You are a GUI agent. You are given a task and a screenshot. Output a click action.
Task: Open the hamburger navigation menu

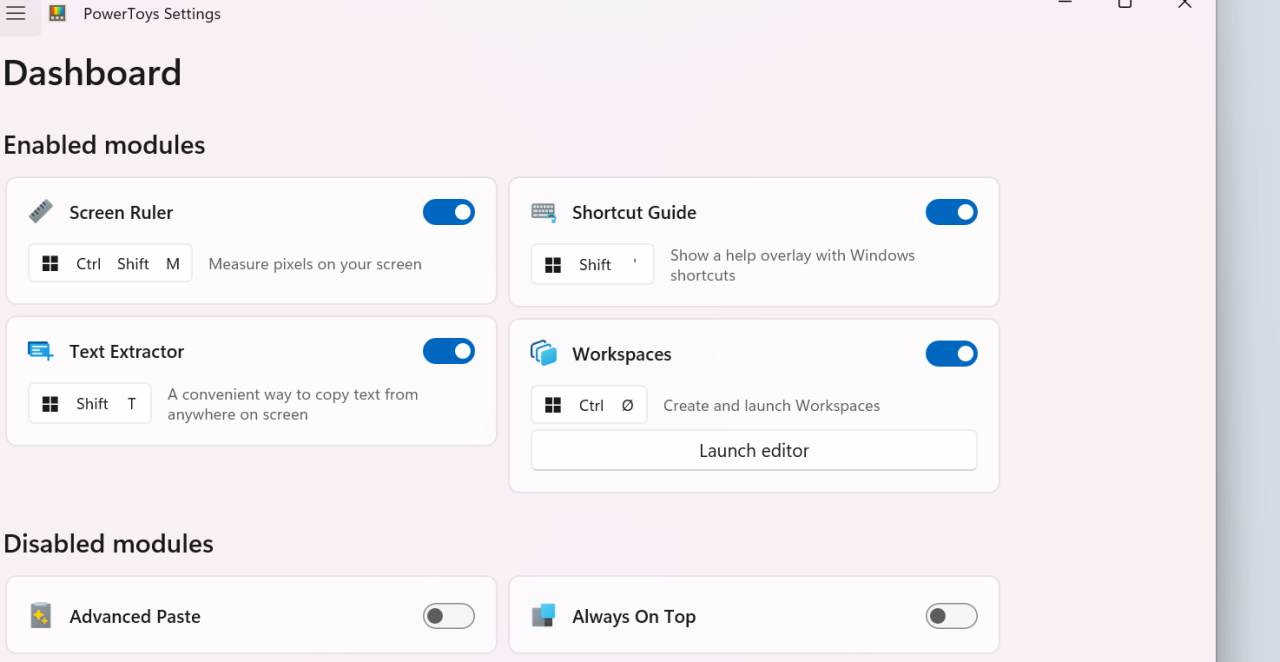(x=16, y=14)
